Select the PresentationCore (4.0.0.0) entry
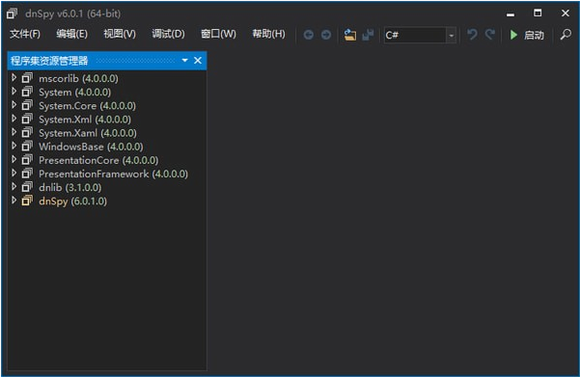The image size is (580, 377). pos(98,160)
